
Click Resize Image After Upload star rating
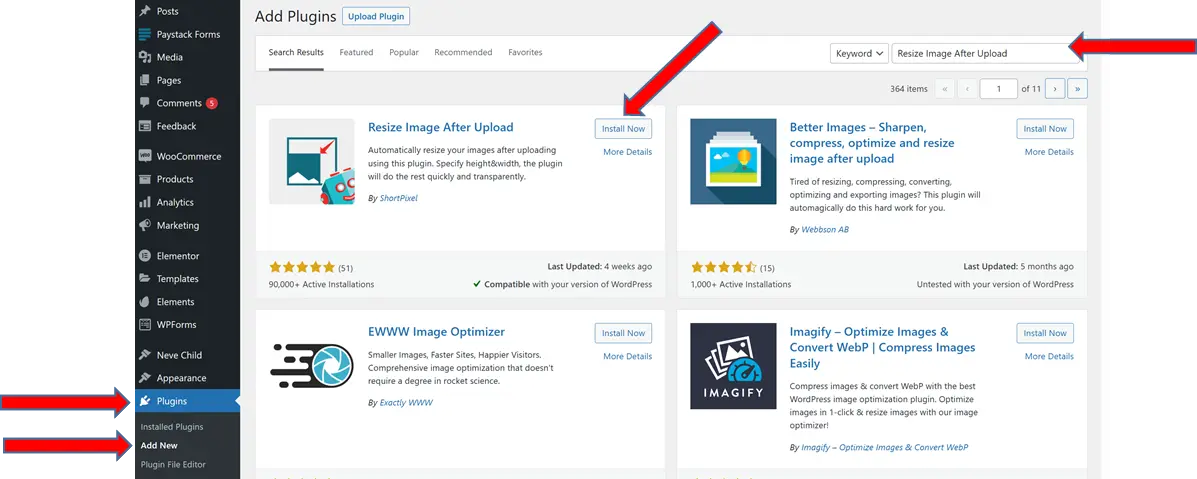pyautogui.click(x=302, y=267)
